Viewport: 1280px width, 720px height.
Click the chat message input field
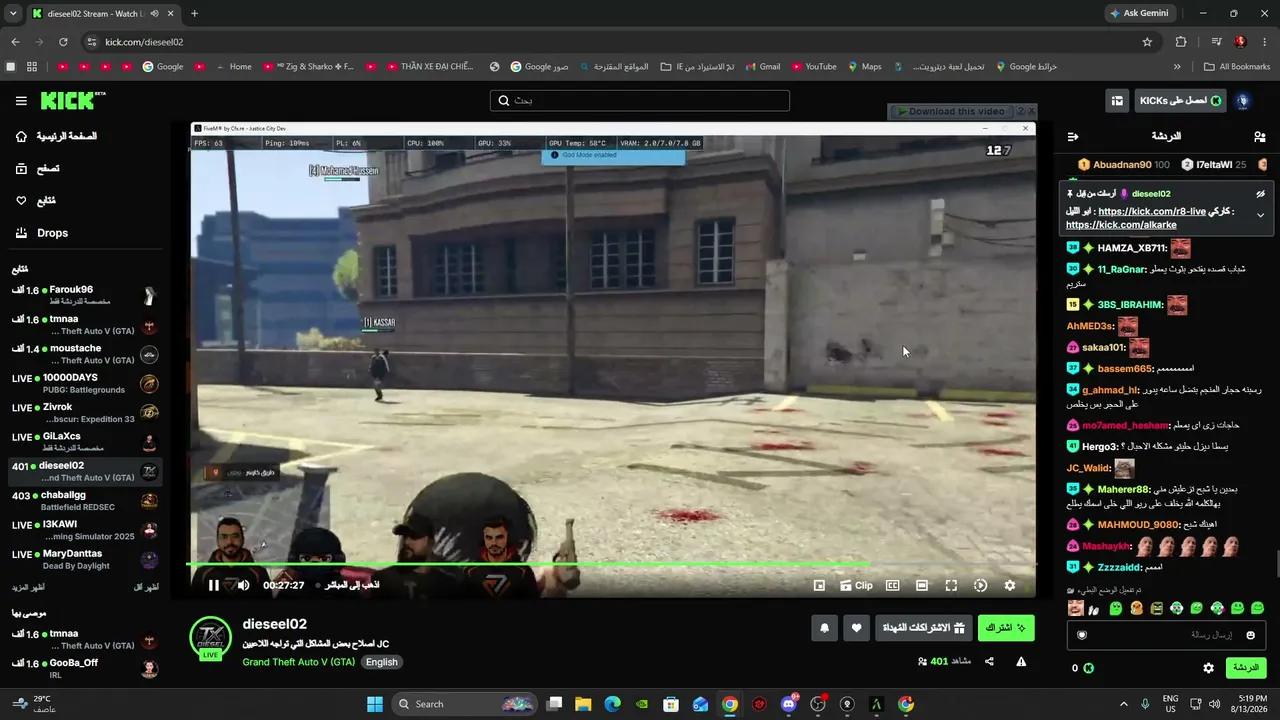tap(1166, 635)
